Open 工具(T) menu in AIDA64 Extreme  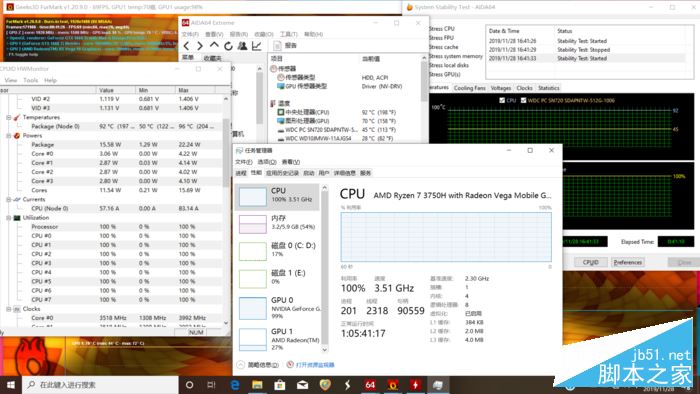pos(288,34)
